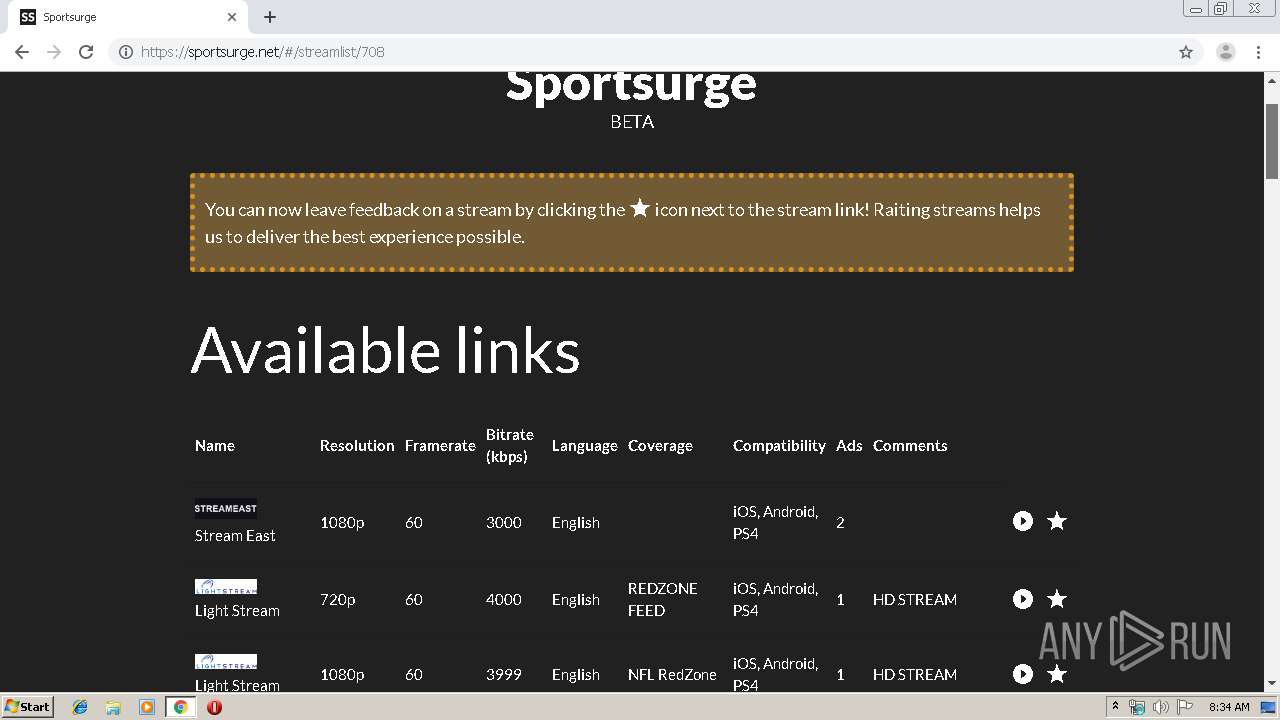
Task: Click the REDZONE FEED coverage cell
Action: click(x=663, y=599)
